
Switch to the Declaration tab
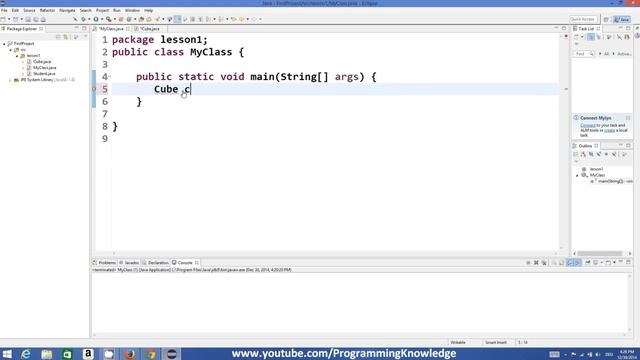pos(156,262)
